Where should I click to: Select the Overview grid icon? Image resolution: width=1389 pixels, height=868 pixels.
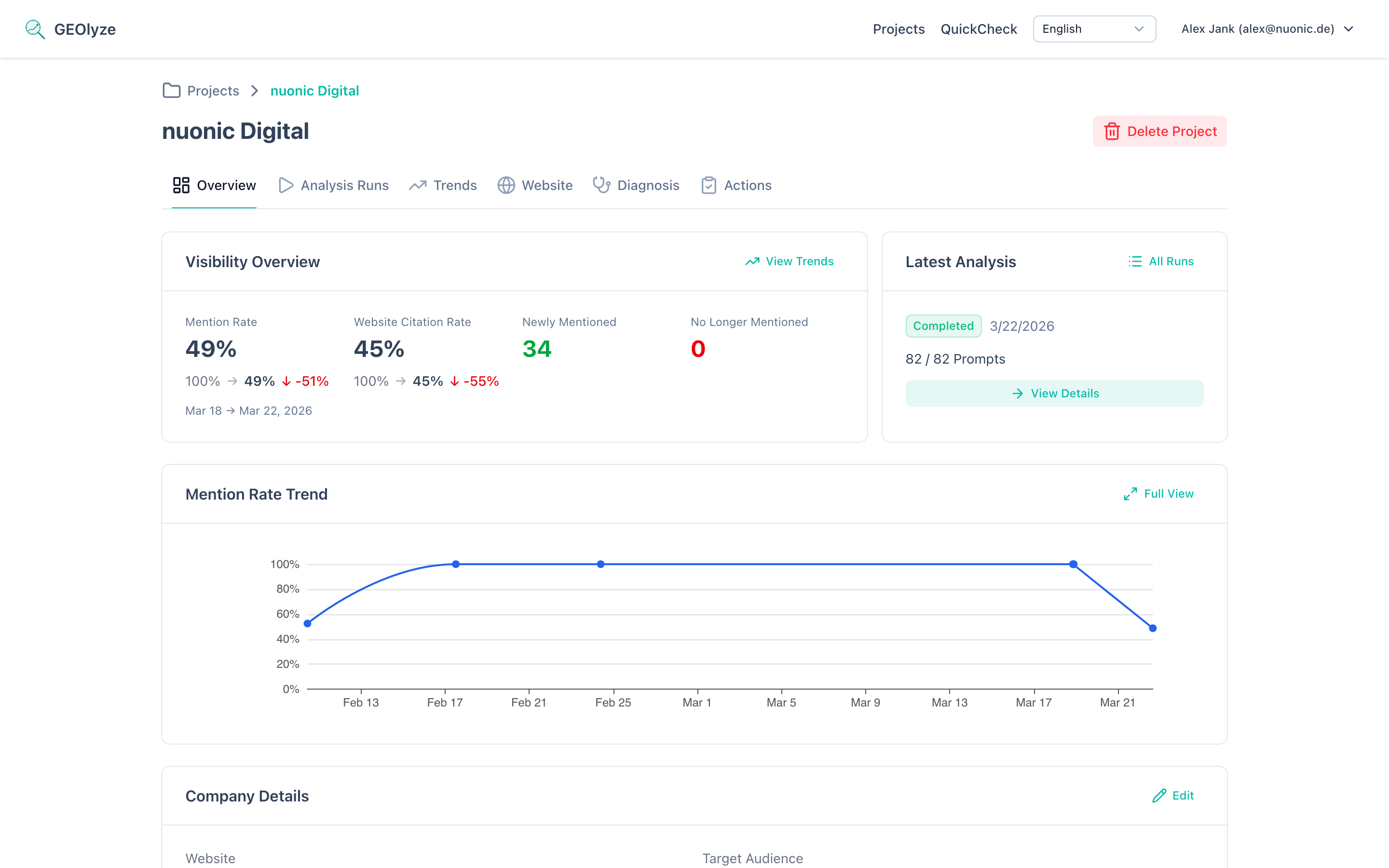[181, 185]
